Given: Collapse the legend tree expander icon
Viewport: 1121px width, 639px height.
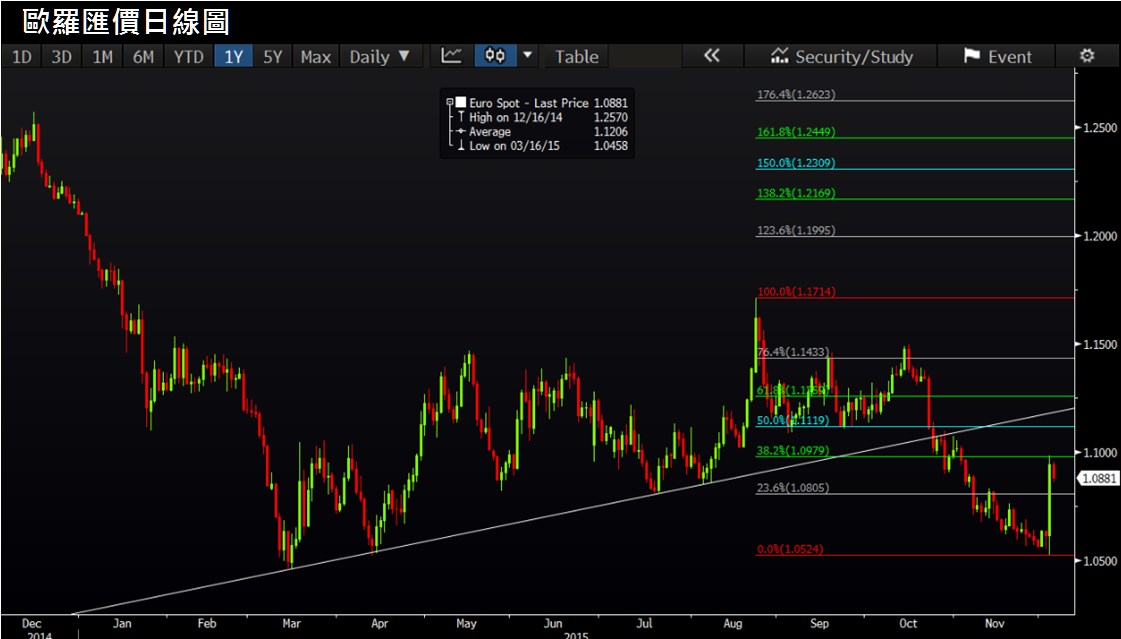Looking at the screenshot, I should pos(450,103).
